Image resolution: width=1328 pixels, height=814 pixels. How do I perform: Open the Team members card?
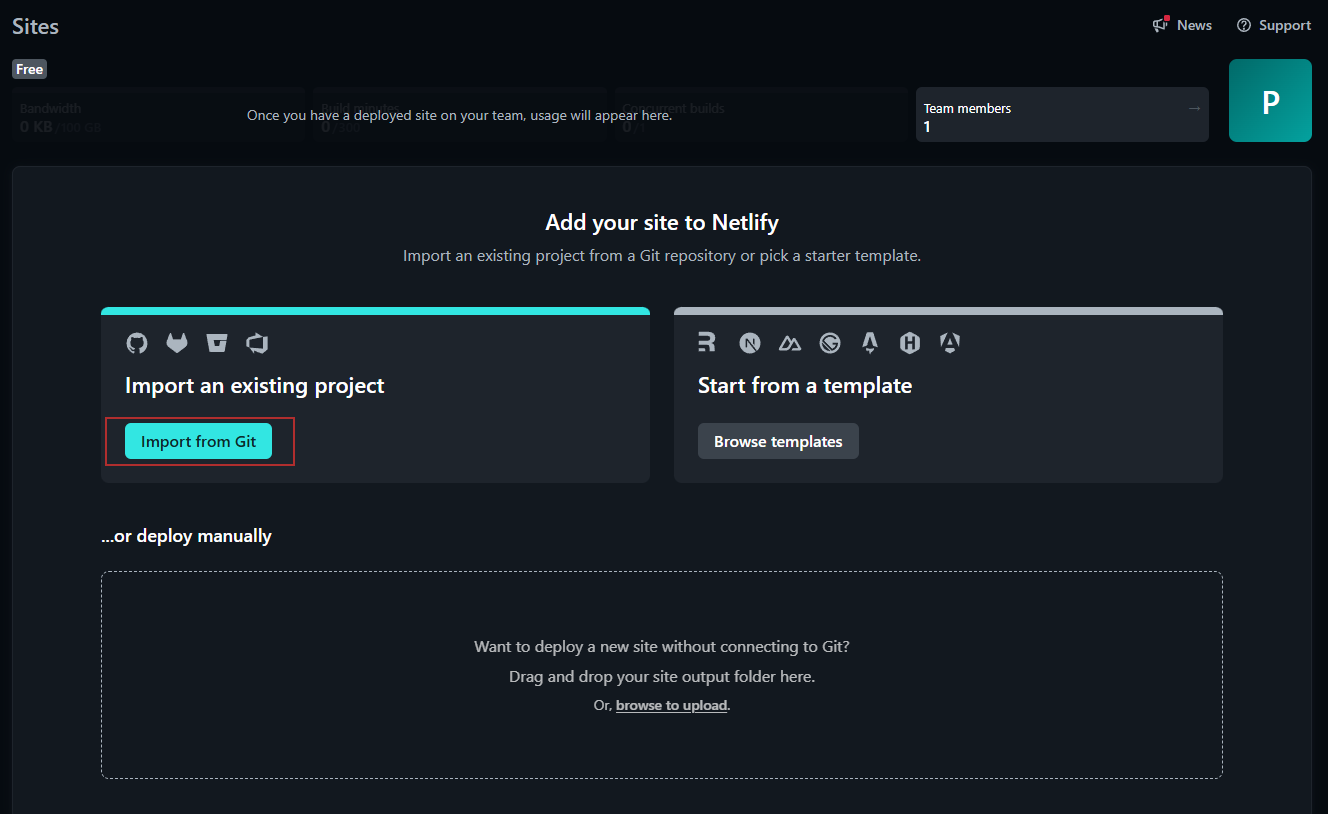tap(1062, 114)
